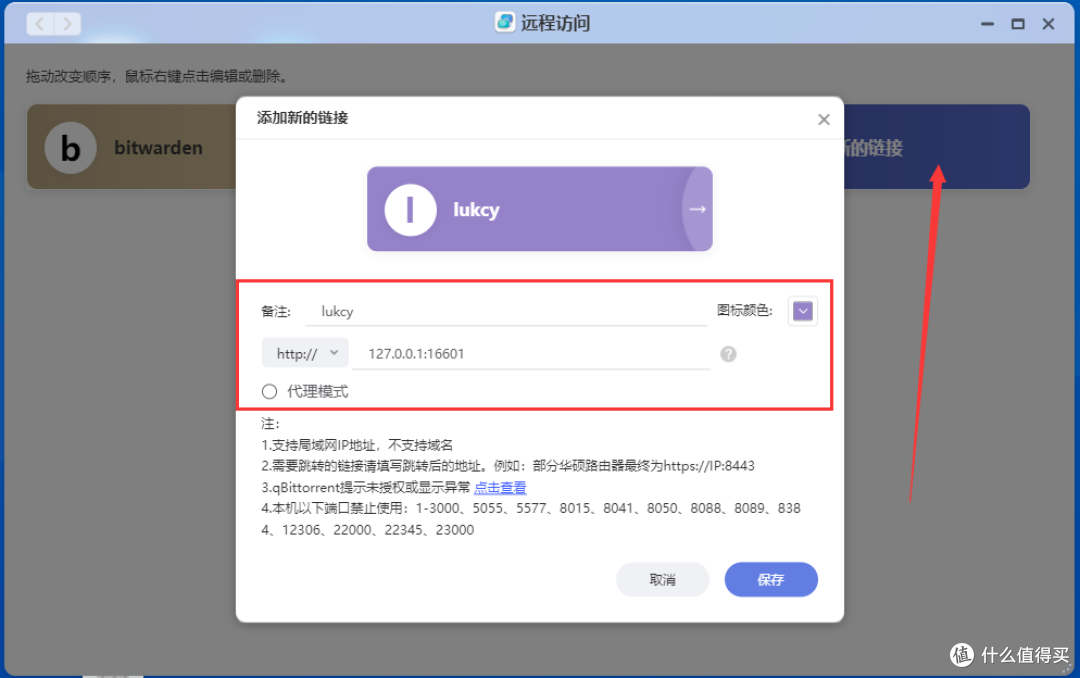Click the 取消 button
Viewport: 1080px width, 678px height.
(x=663, y=579)
